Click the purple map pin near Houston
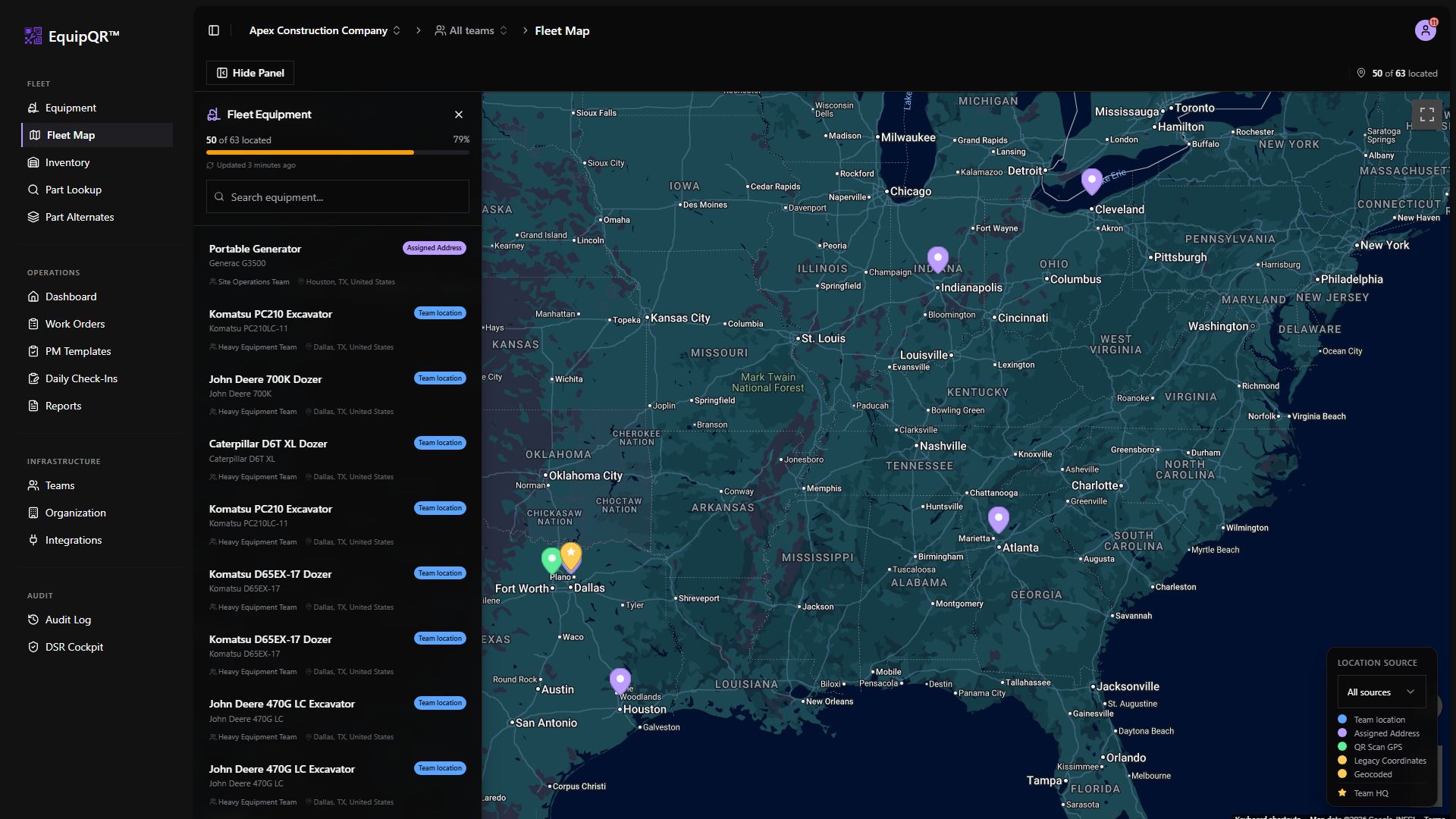 click(620, 681)
